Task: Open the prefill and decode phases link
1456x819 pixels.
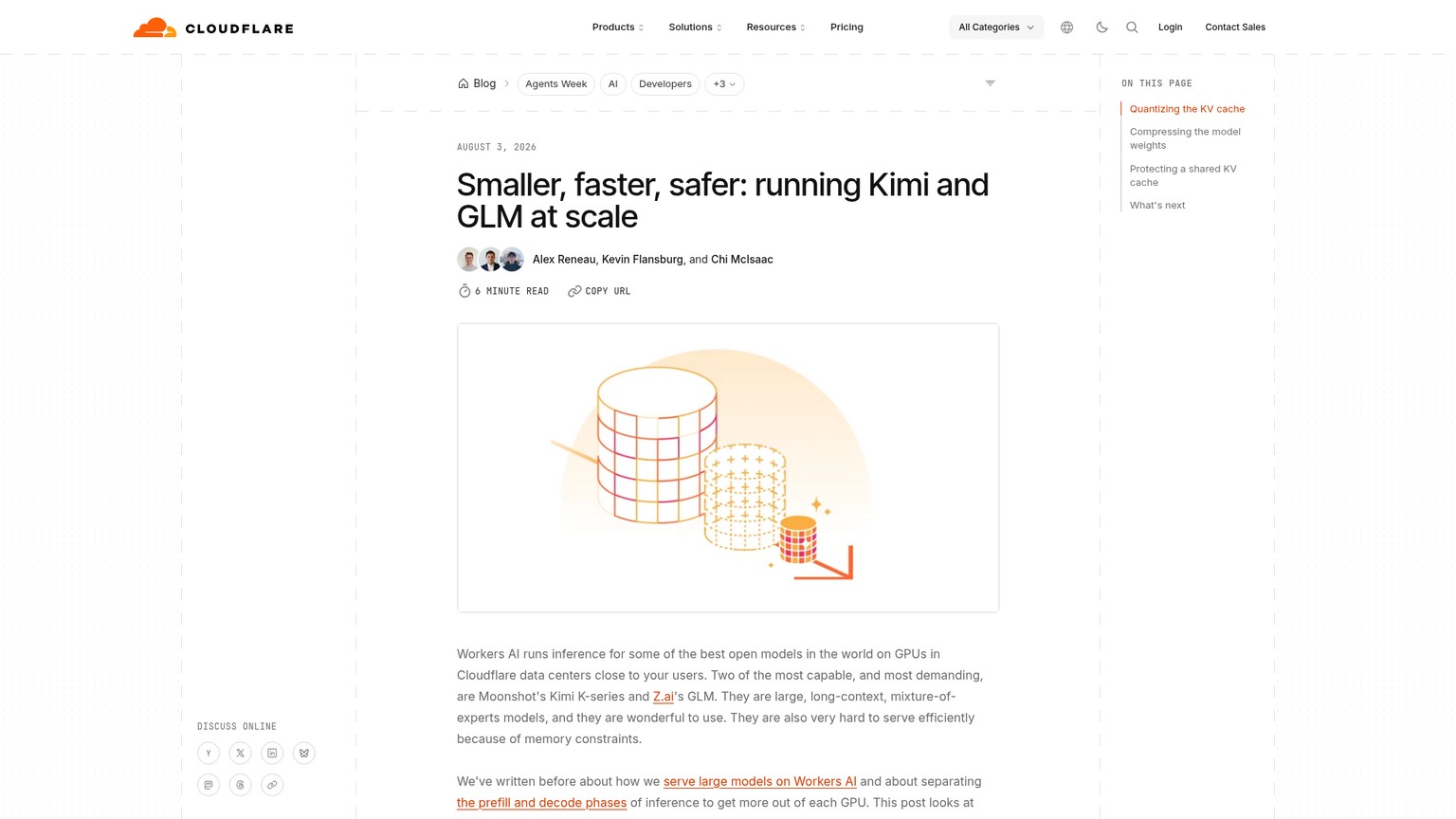Action: click(541, 803)
